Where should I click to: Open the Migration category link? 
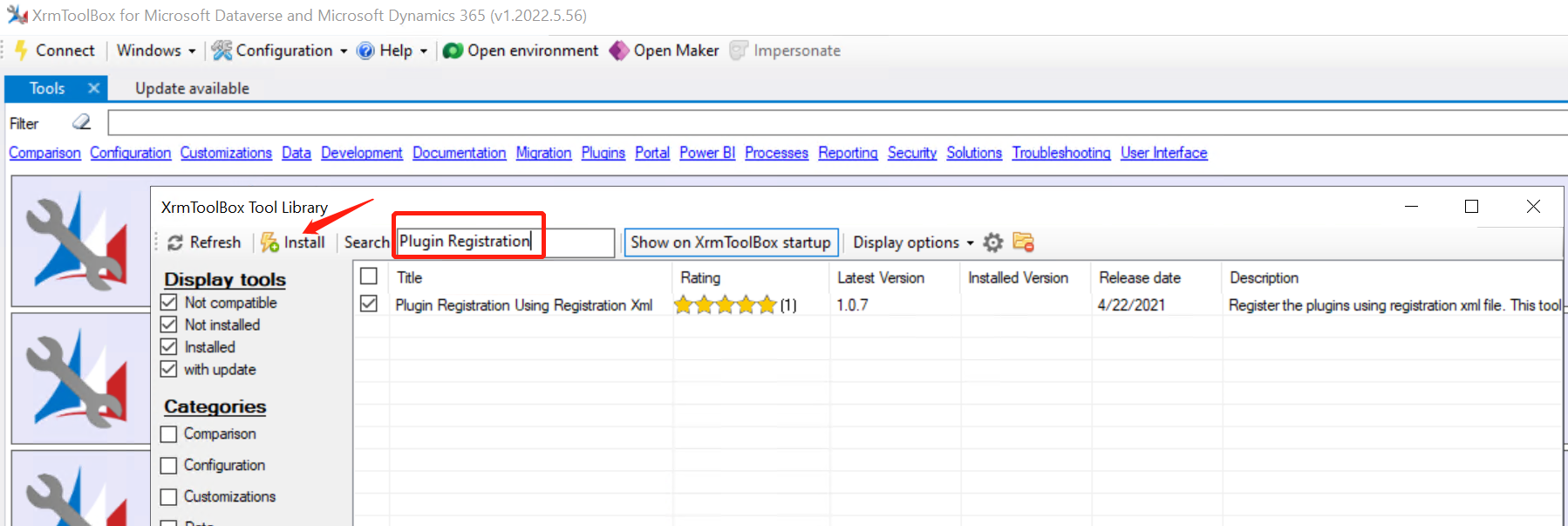(543, 153)
